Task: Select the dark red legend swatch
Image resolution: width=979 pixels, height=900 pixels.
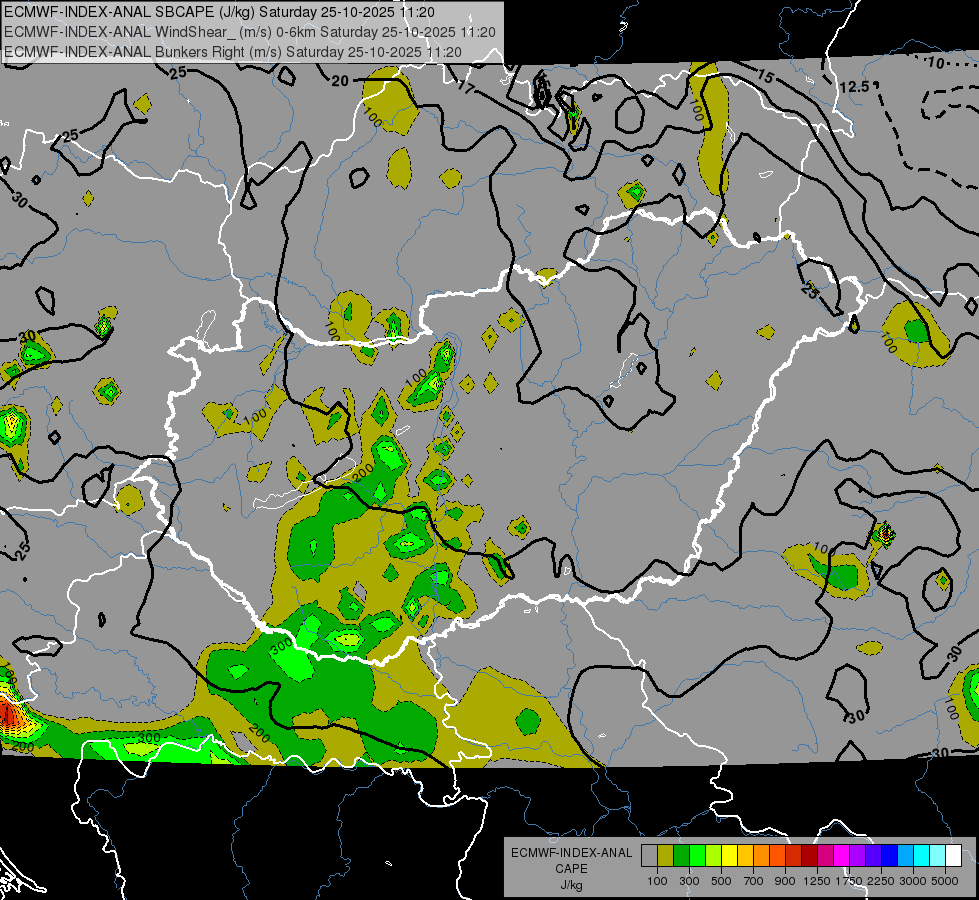Action: click(x=810, y=855)
